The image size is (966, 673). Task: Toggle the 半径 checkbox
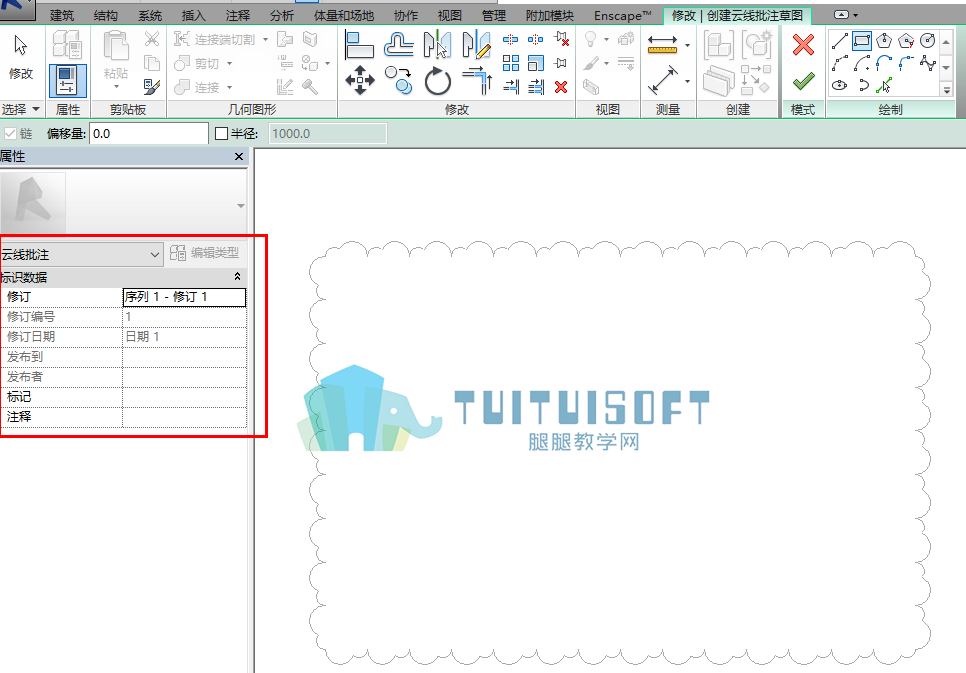[x=222, y=133]
